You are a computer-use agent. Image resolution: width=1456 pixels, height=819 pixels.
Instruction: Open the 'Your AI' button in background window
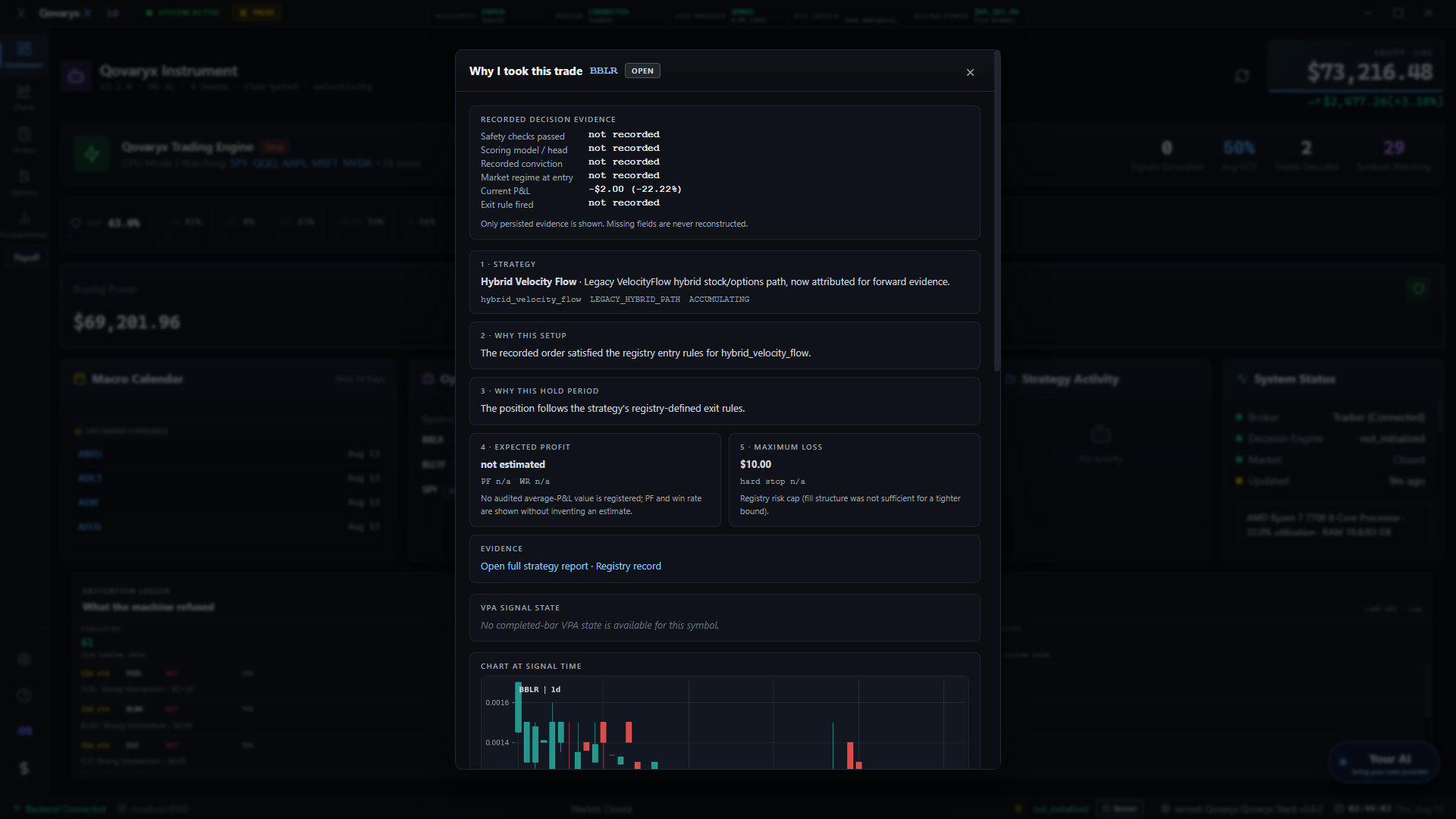tap(1384, 763)
